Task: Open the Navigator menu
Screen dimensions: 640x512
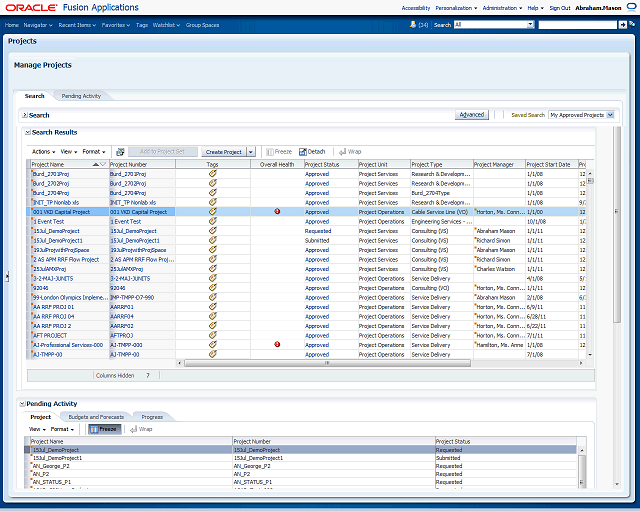Action: (38, 23)
